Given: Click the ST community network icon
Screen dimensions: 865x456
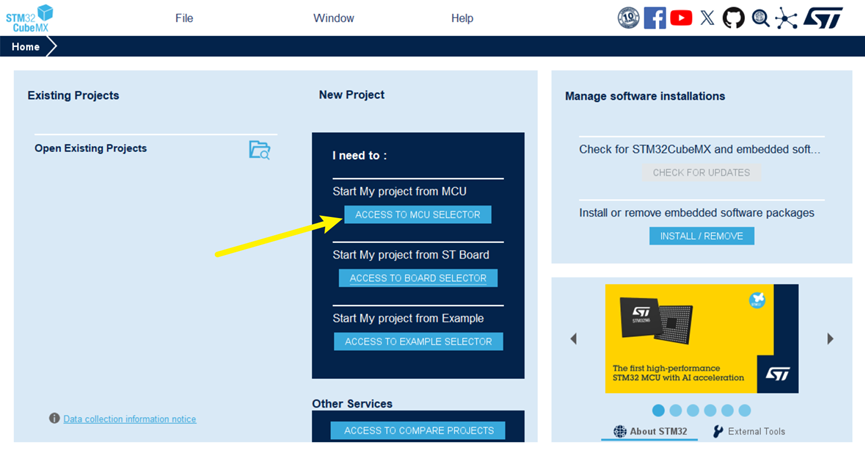Looking at the screenshot, I should click(x=786, y=18).
